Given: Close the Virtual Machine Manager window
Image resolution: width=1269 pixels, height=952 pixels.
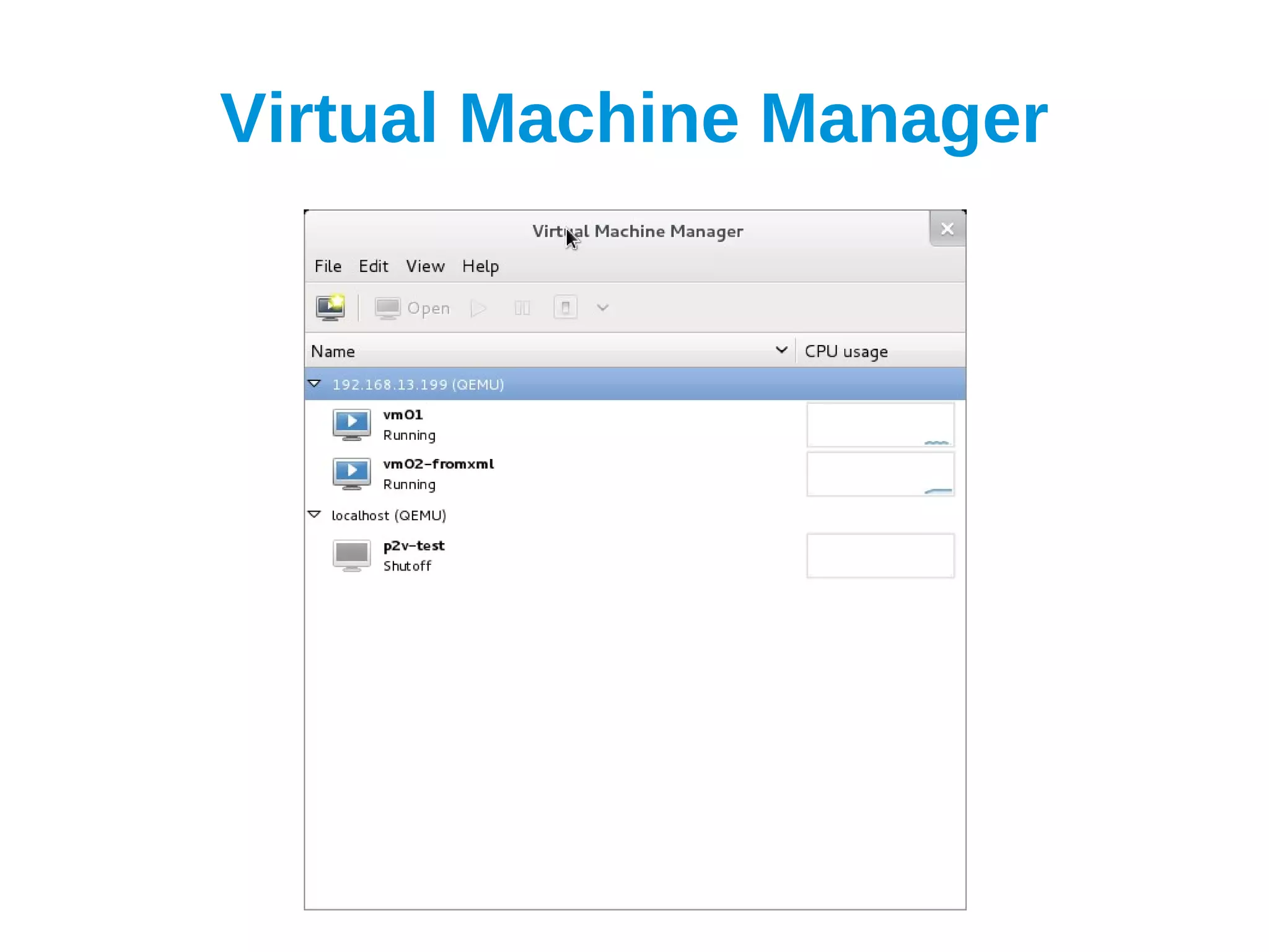Looking at the screenshot, I should point(947,229).
